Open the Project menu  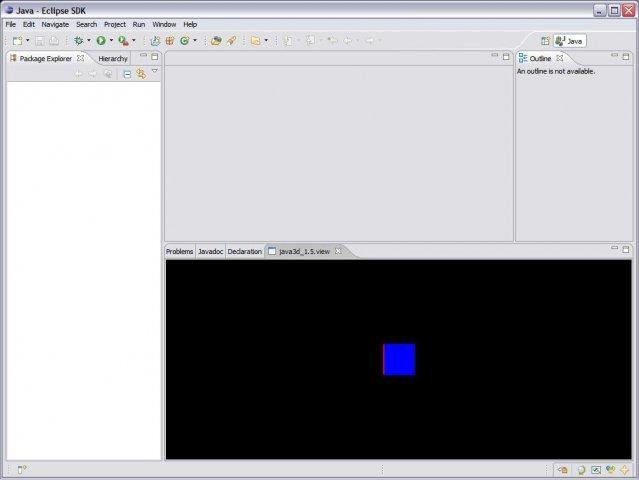115,24
